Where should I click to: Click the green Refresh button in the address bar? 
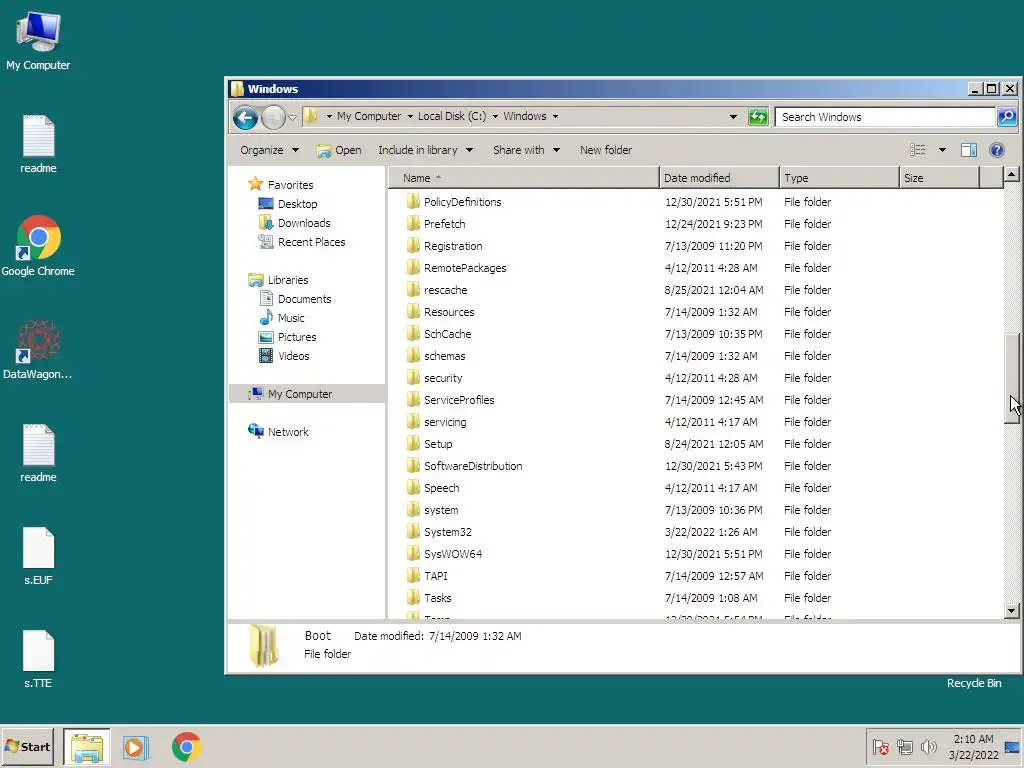758,117
